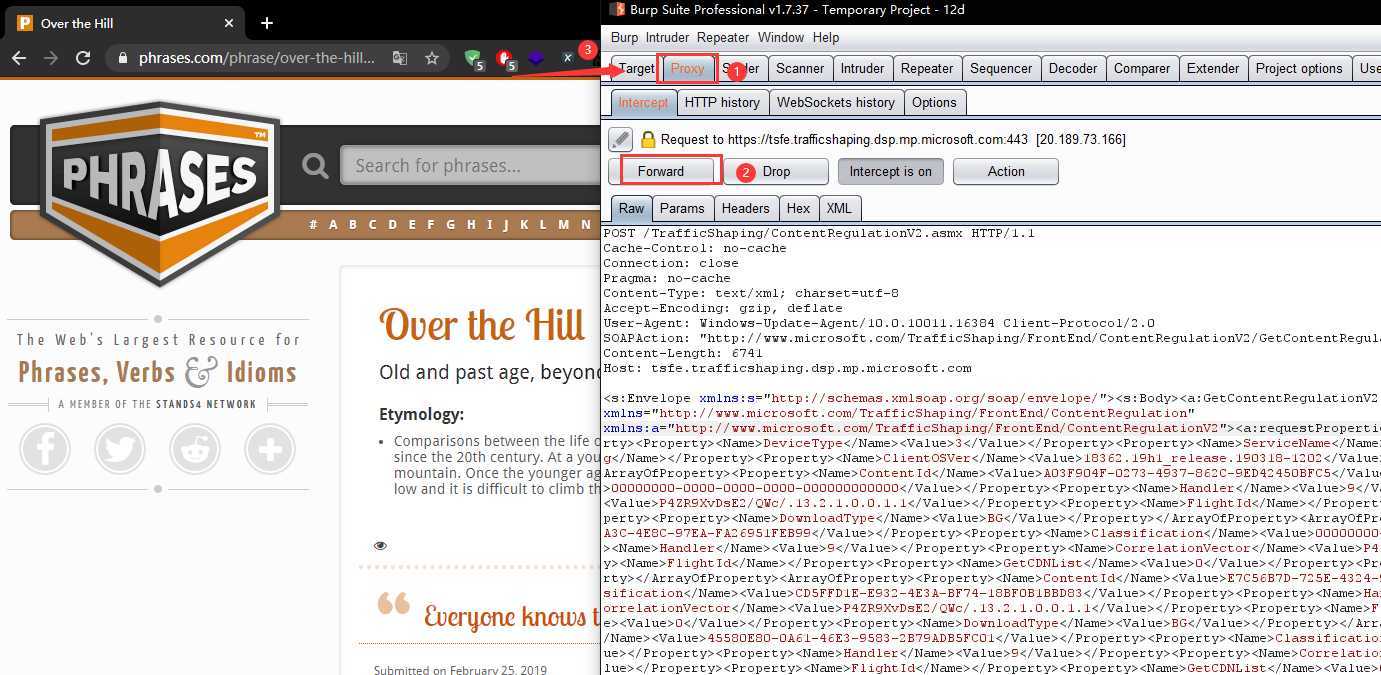Open the green shield extension
Viewport: 1381px width, 675px height.
click(474, 58)
